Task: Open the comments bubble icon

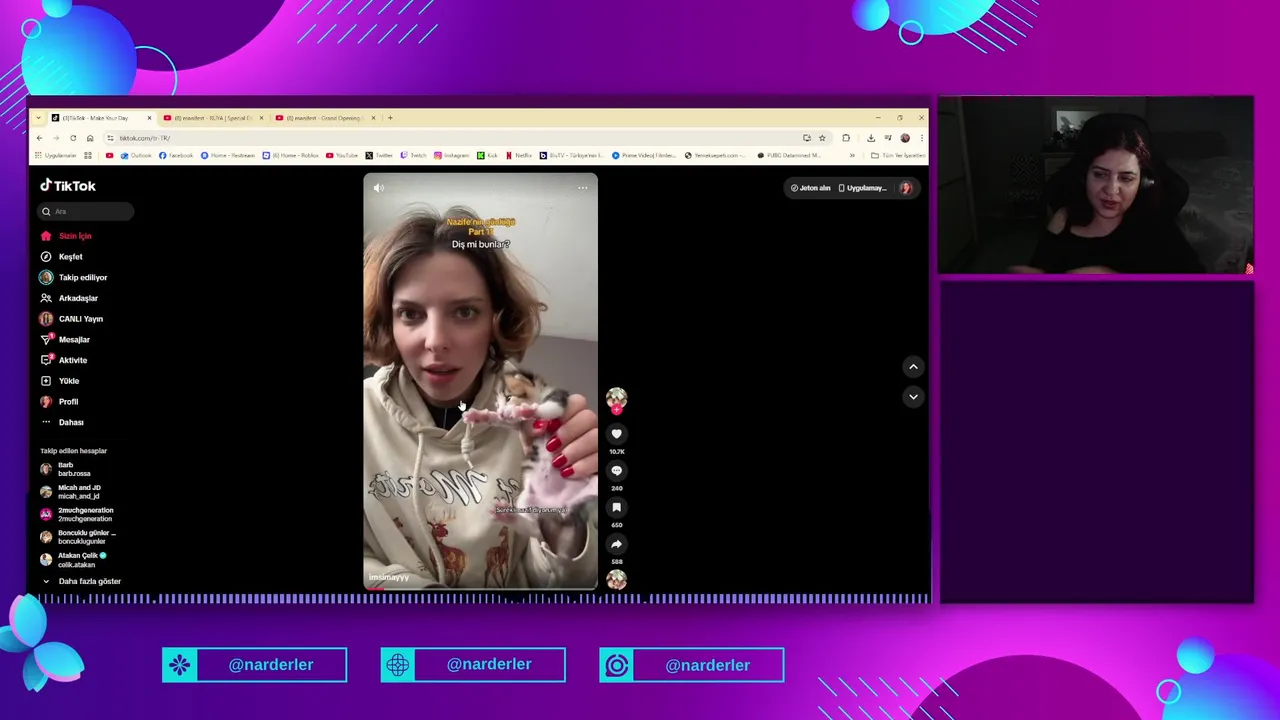Action: [616, 471]
